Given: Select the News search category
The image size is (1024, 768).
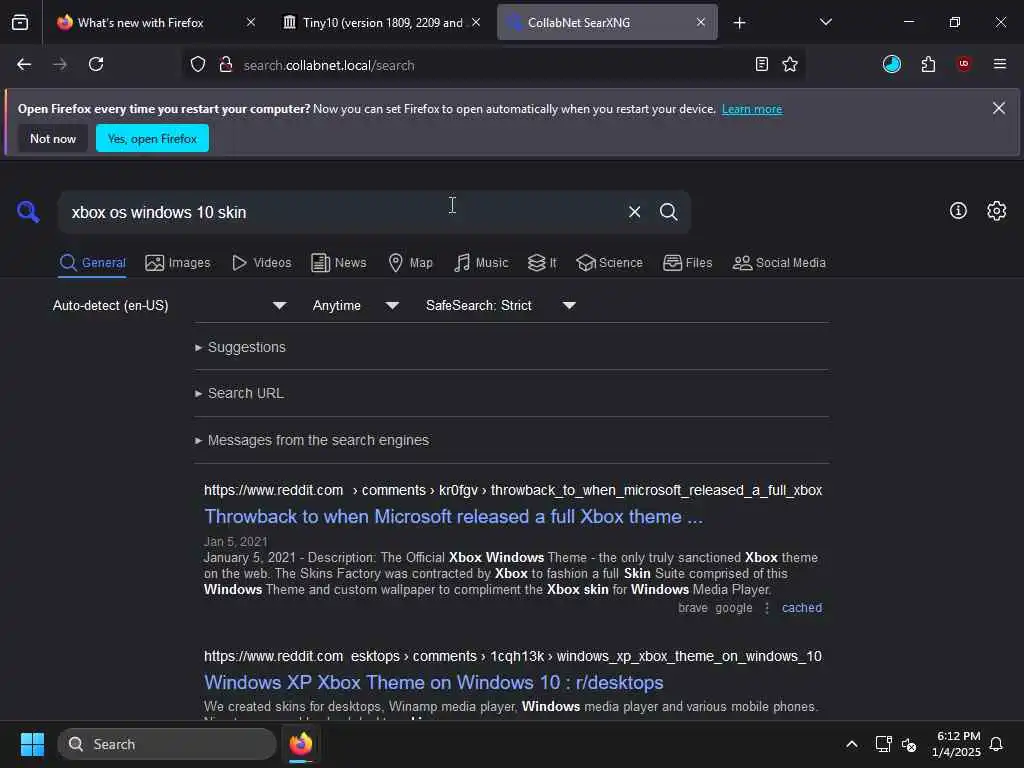Looking at the screenshot, I should pyautogui.click(x=339, y=263).
